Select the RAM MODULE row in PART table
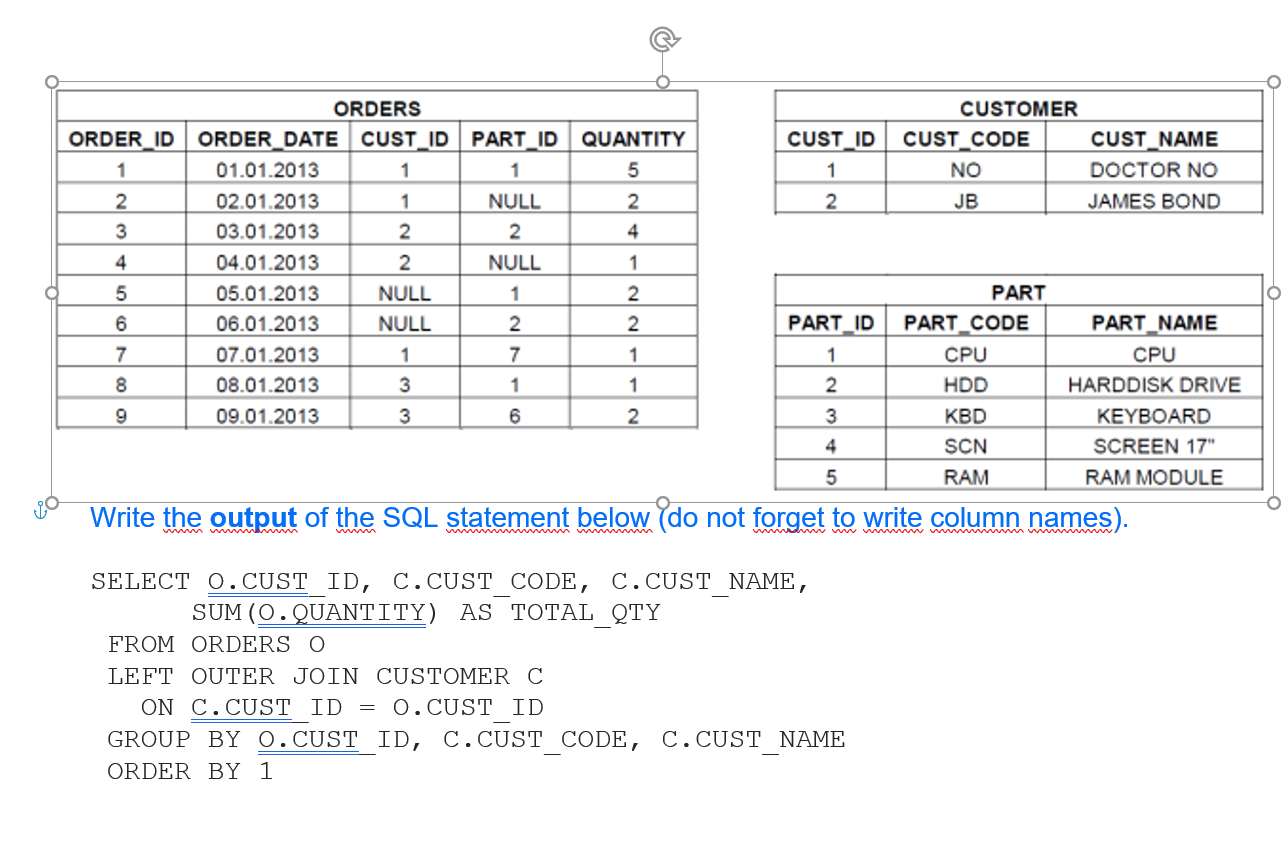 click(x=1153, y=477)
